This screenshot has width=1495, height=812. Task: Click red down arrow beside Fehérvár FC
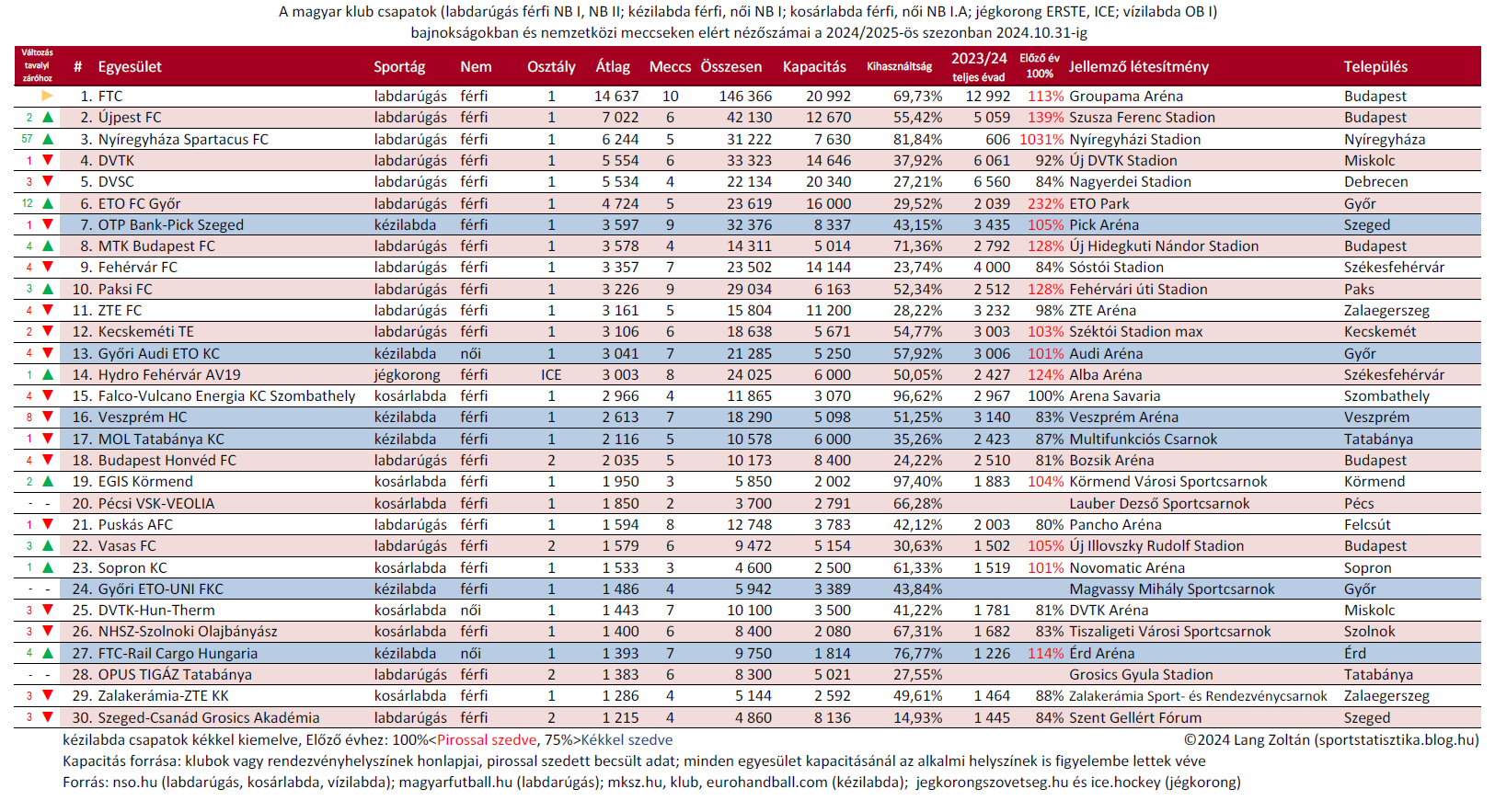[x=48, y=267]
